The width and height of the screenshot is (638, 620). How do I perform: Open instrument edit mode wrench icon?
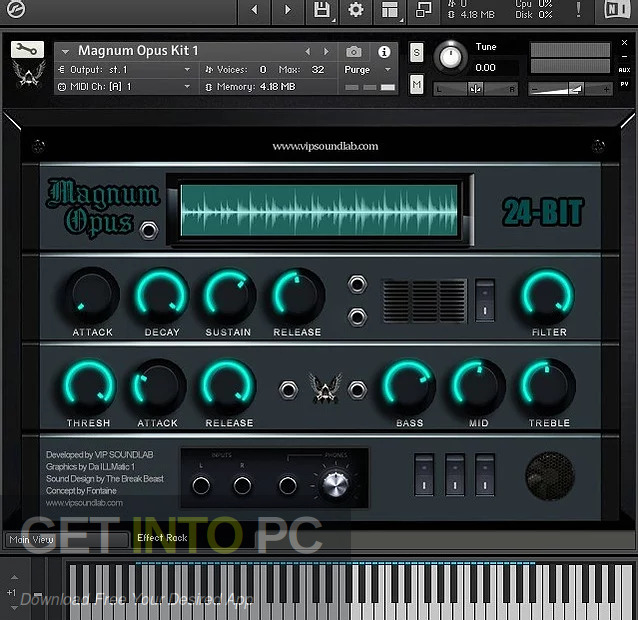click(x=27, y=50)
